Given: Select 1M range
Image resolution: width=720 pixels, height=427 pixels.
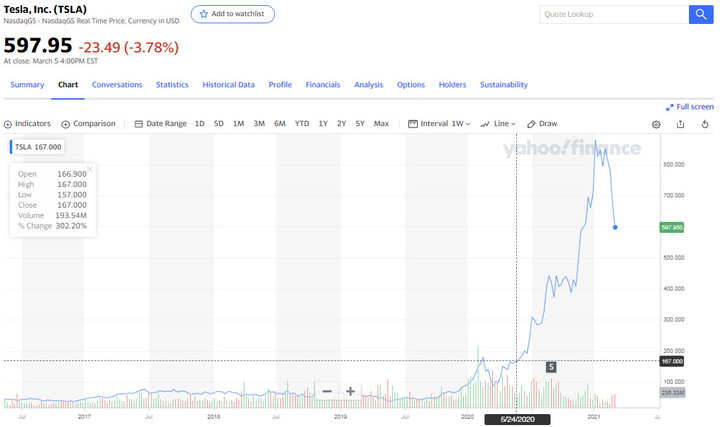Looking at the screenshot, I should click(x=238, y=124).
